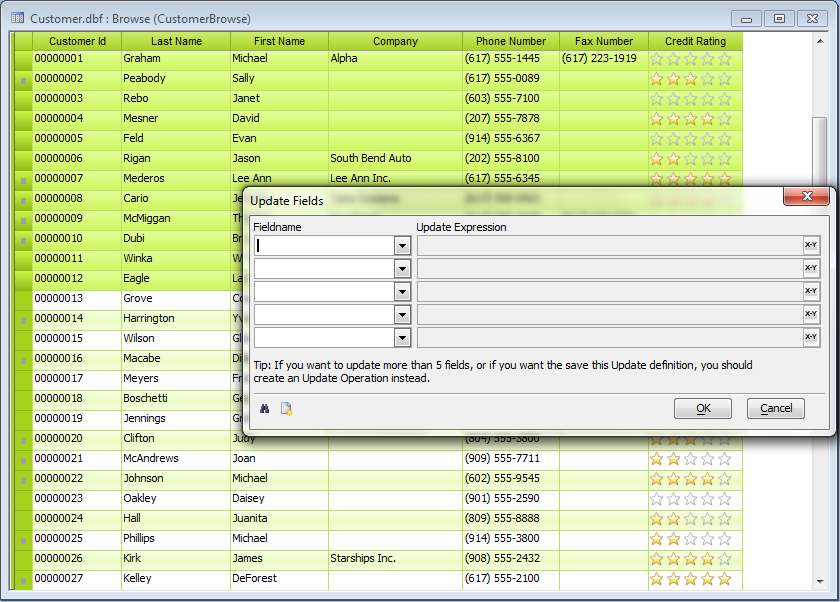Click last name Harrington
The image size is (840, 602).
149,318
